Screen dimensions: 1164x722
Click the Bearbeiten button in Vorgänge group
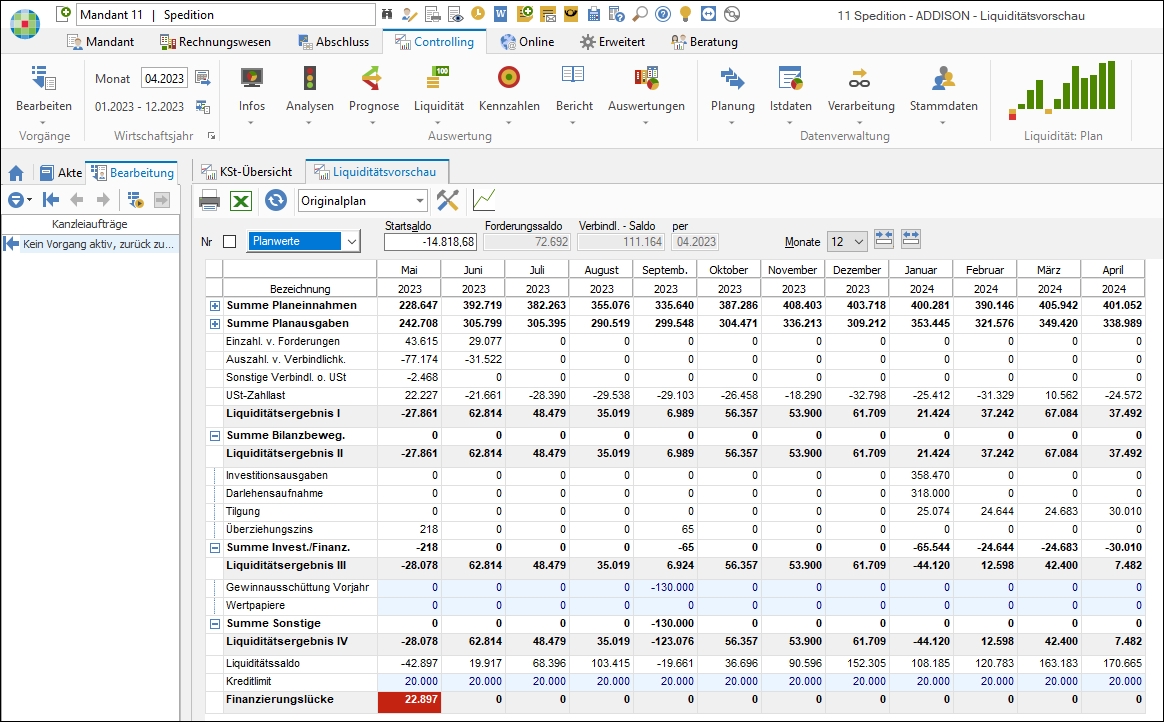coord(44,90)
